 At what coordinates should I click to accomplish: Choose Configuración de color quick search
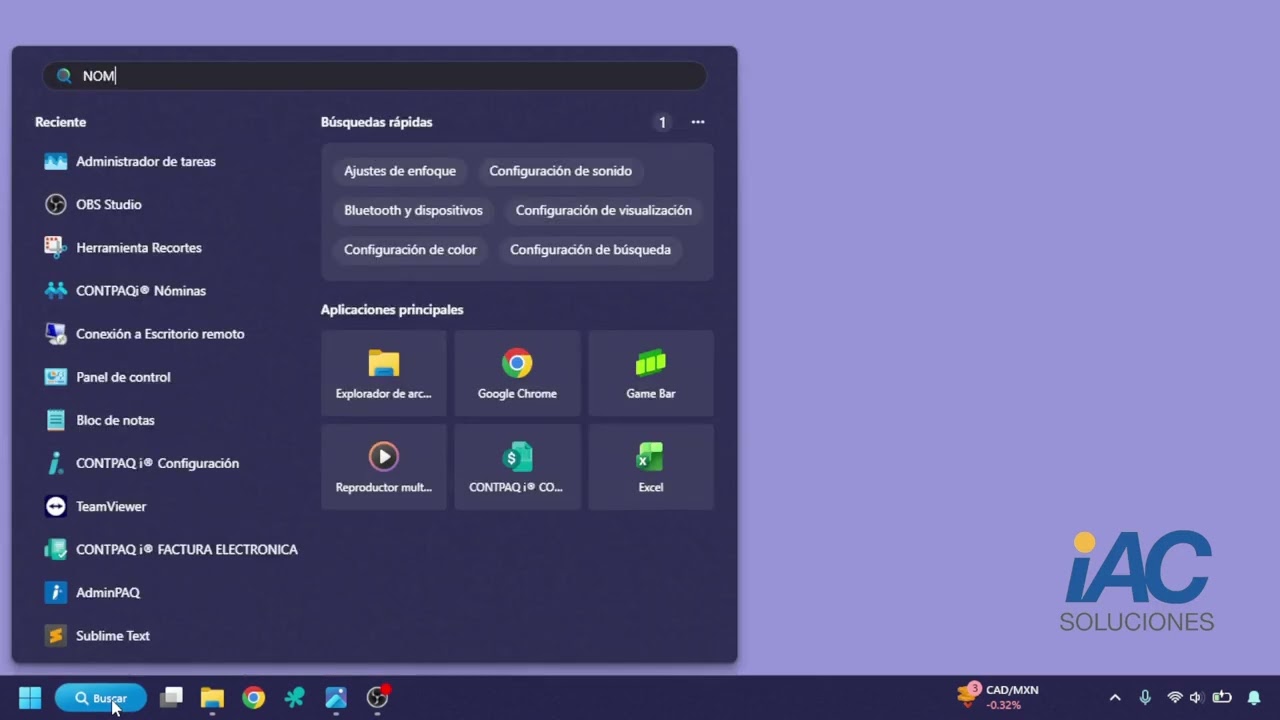tap(410, 249)
